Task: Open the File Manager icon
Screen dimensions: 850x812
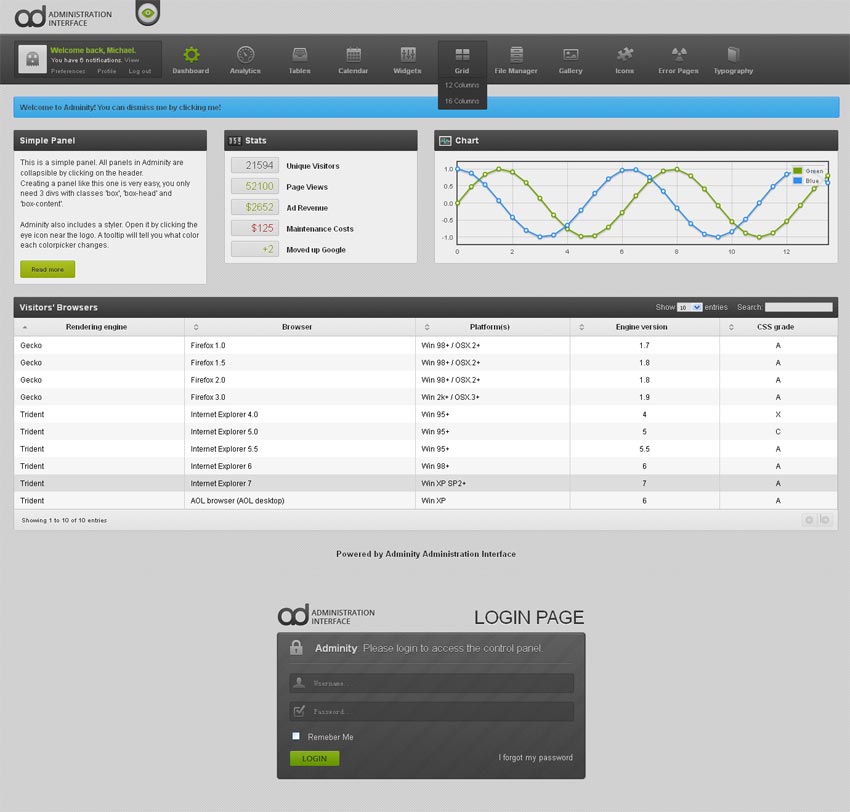Action: (516, 55)
